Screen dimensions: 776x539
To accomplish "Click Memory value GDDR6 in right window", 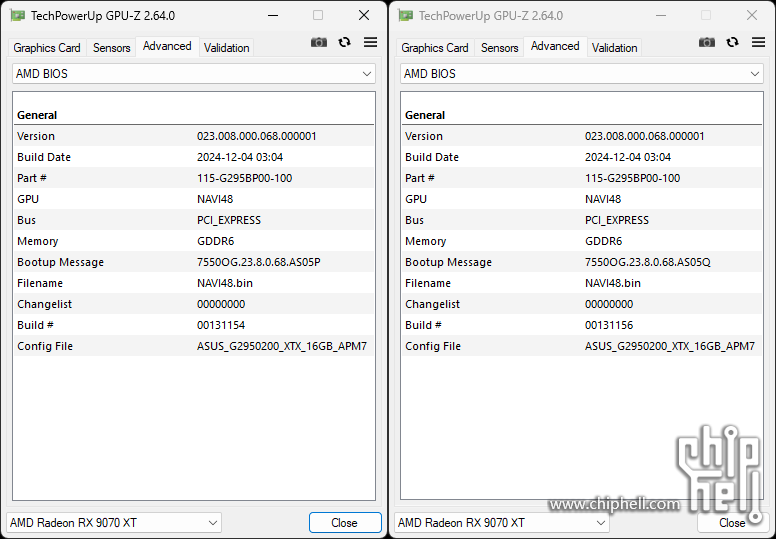I will click(603, 241).
